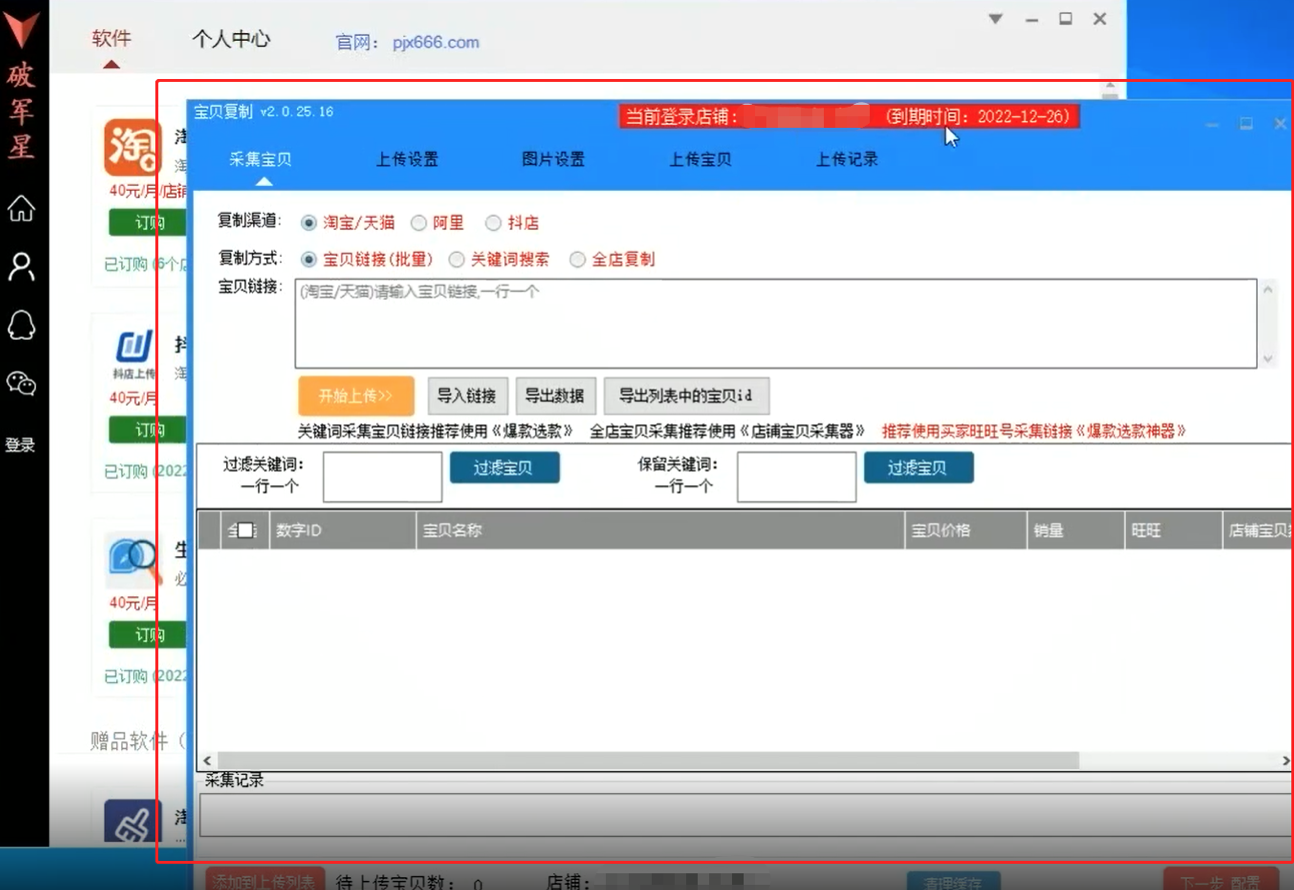Click the WeChat icon in sidebar

21,383
